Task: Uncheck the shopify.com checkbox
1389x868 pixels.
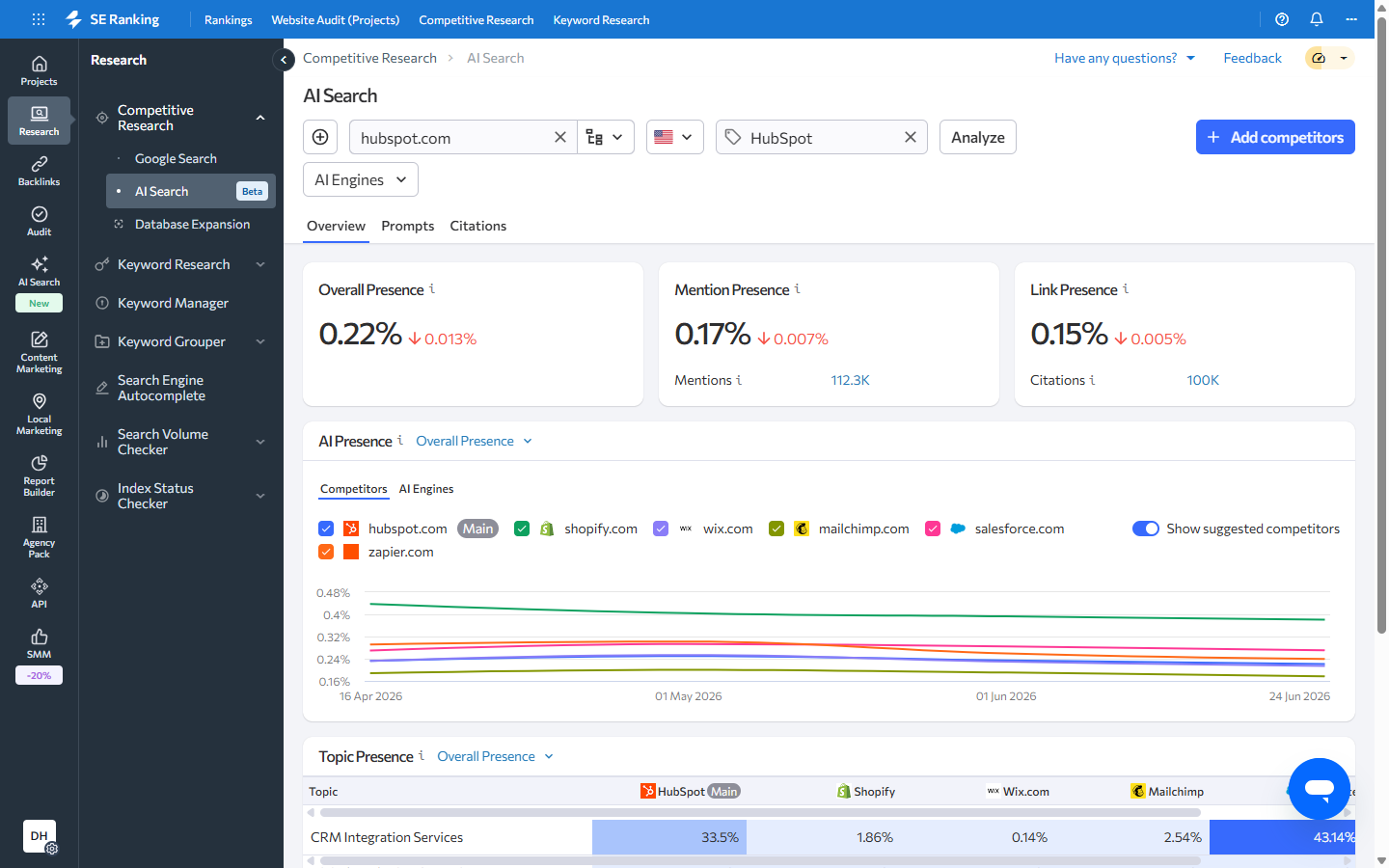Action: point(522,529)
